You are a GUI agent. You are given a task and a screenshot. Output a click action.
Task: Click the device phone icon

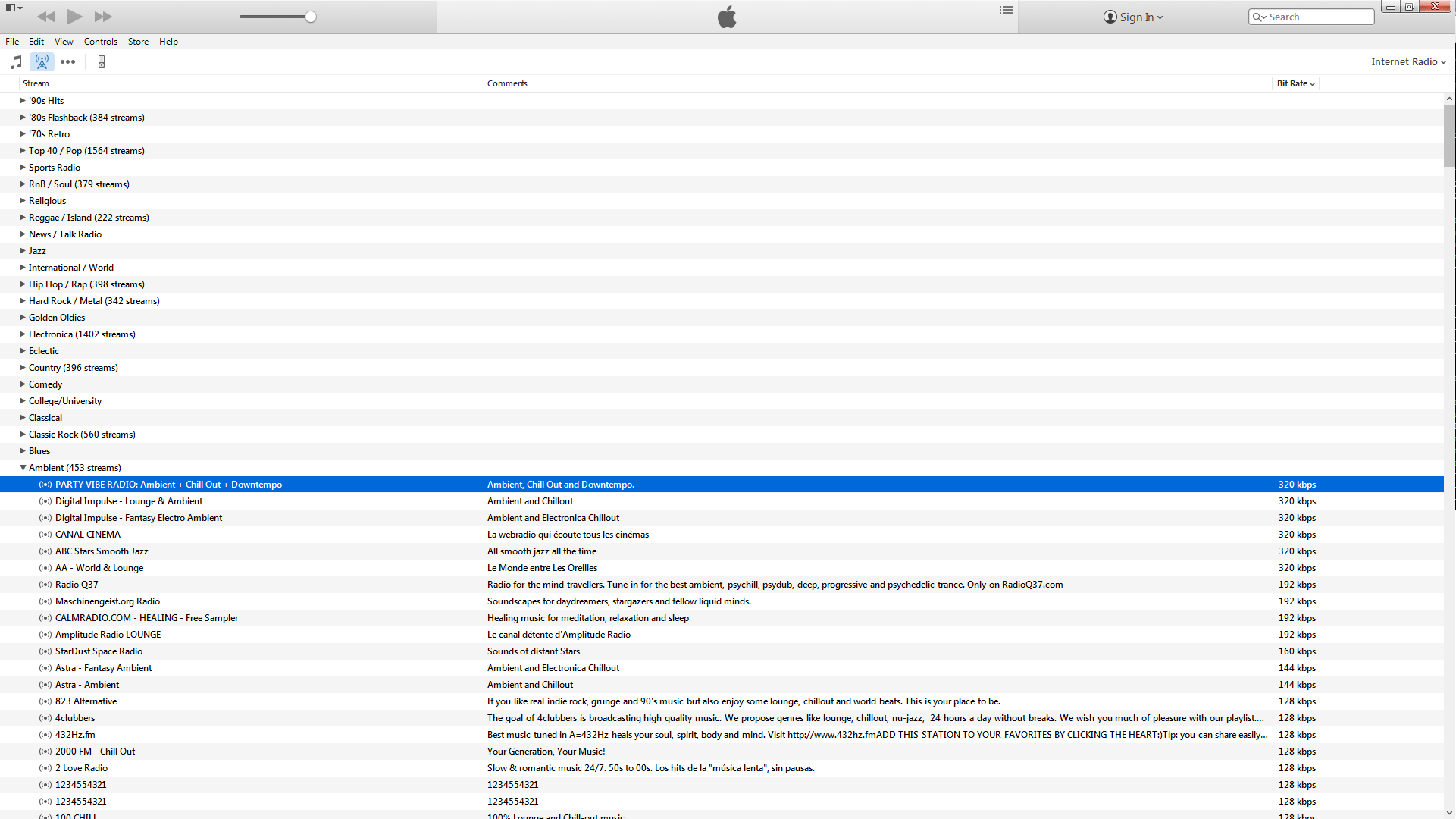click(x=101, y=62)
